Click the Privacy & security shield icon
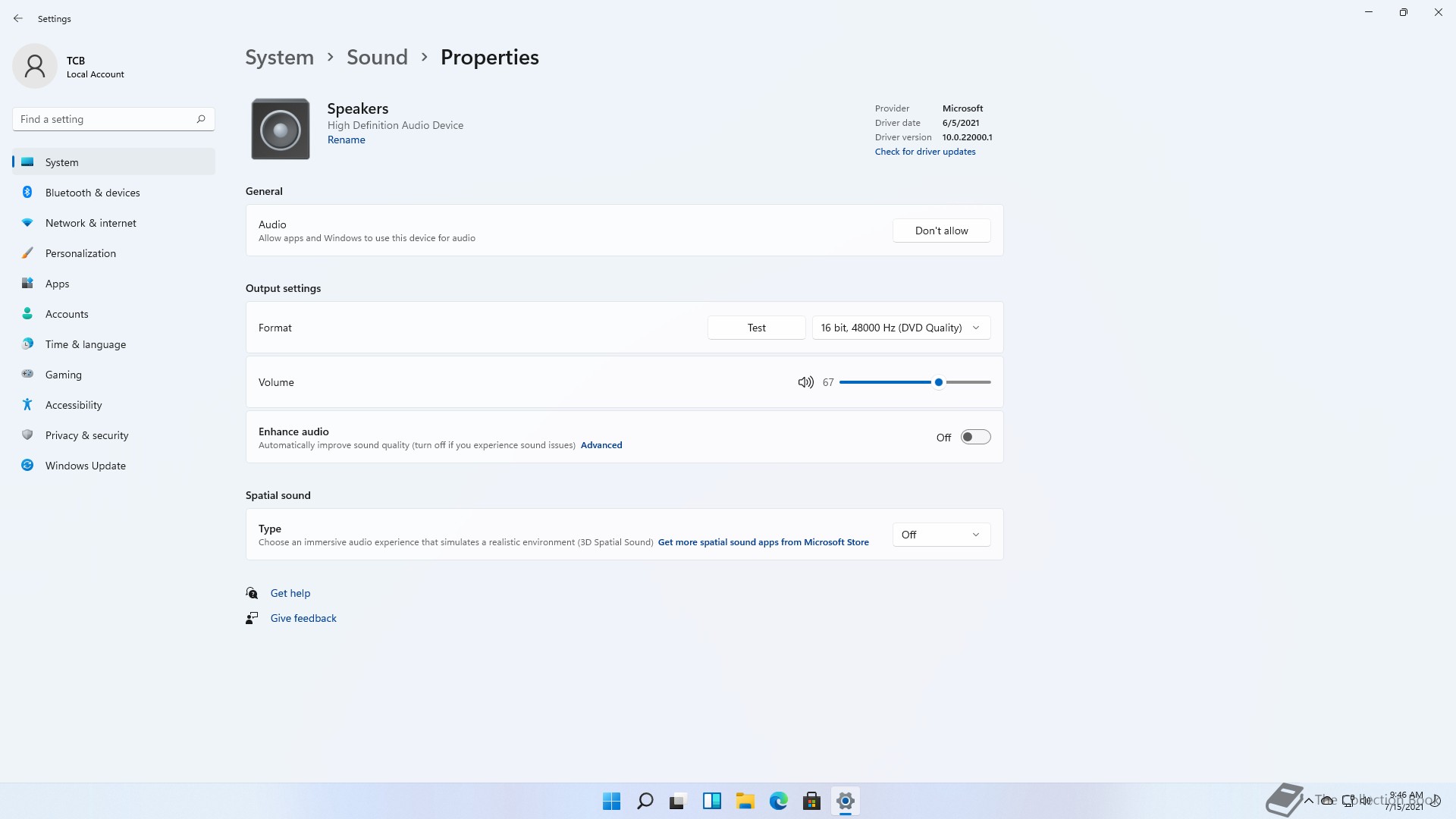This screenshot has width=1456, height=819. [x=27, y=435]
